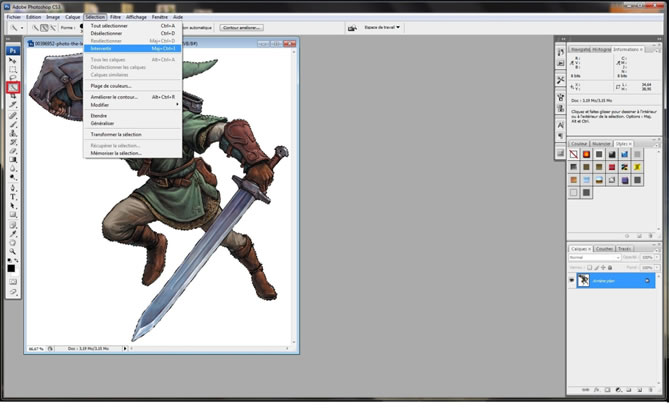Select the Quick Selection tool
669x418 pixels.
(13, 87)
